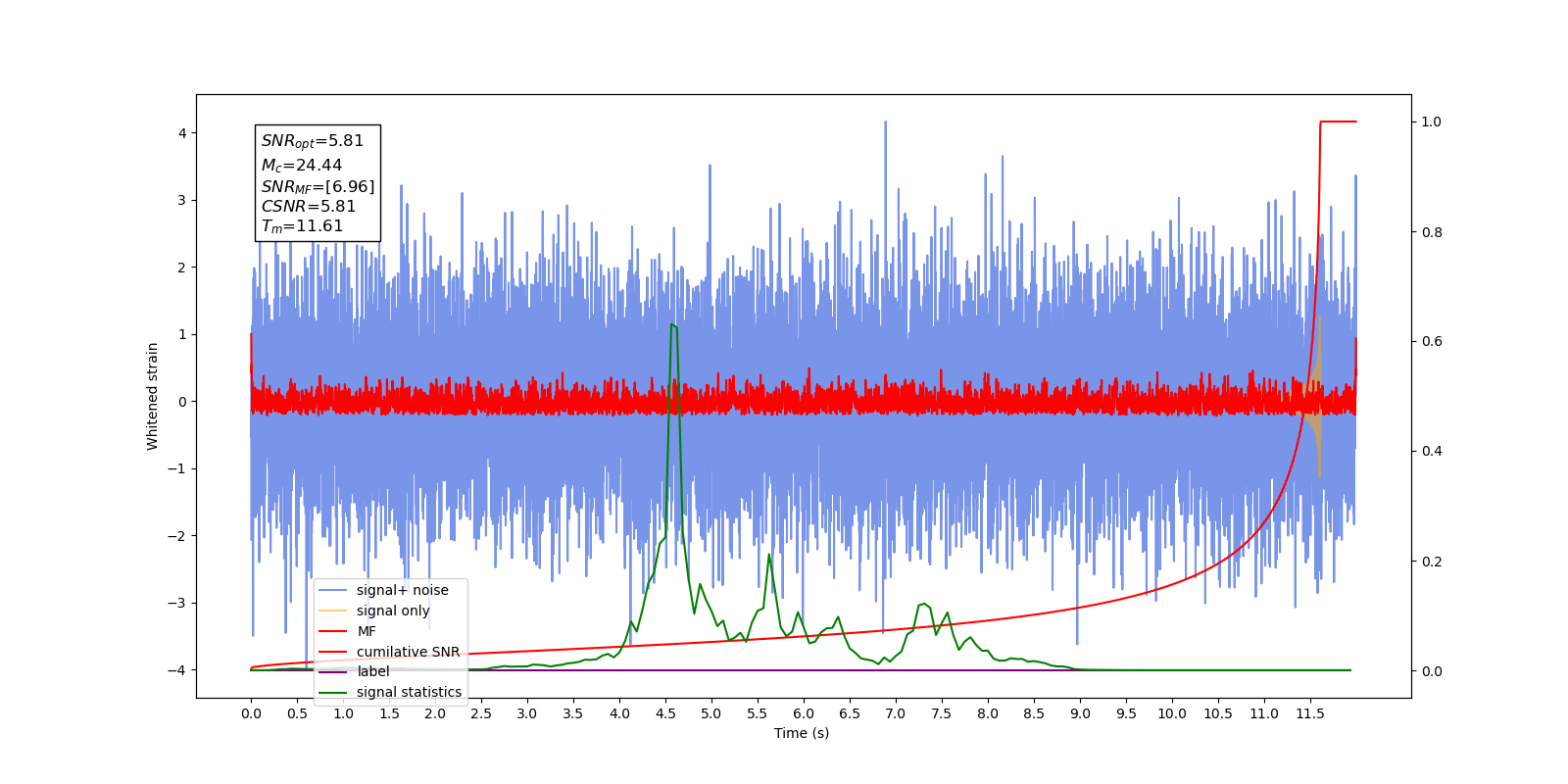Click the 9.5 tick on time axis

pos(1126,713)
